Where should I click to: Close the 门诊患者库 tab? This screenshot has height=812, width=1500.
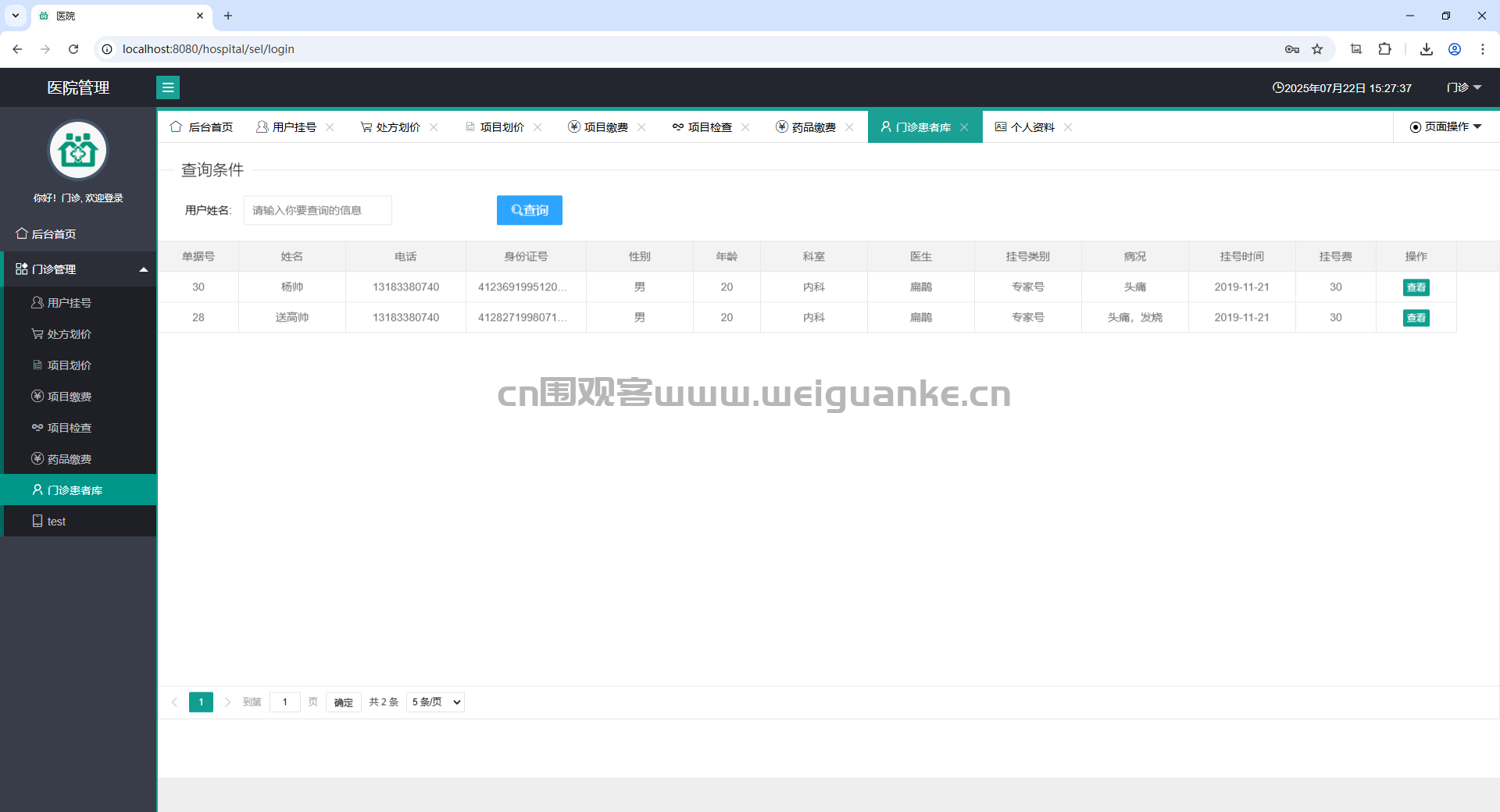click(x=964, y=127)
